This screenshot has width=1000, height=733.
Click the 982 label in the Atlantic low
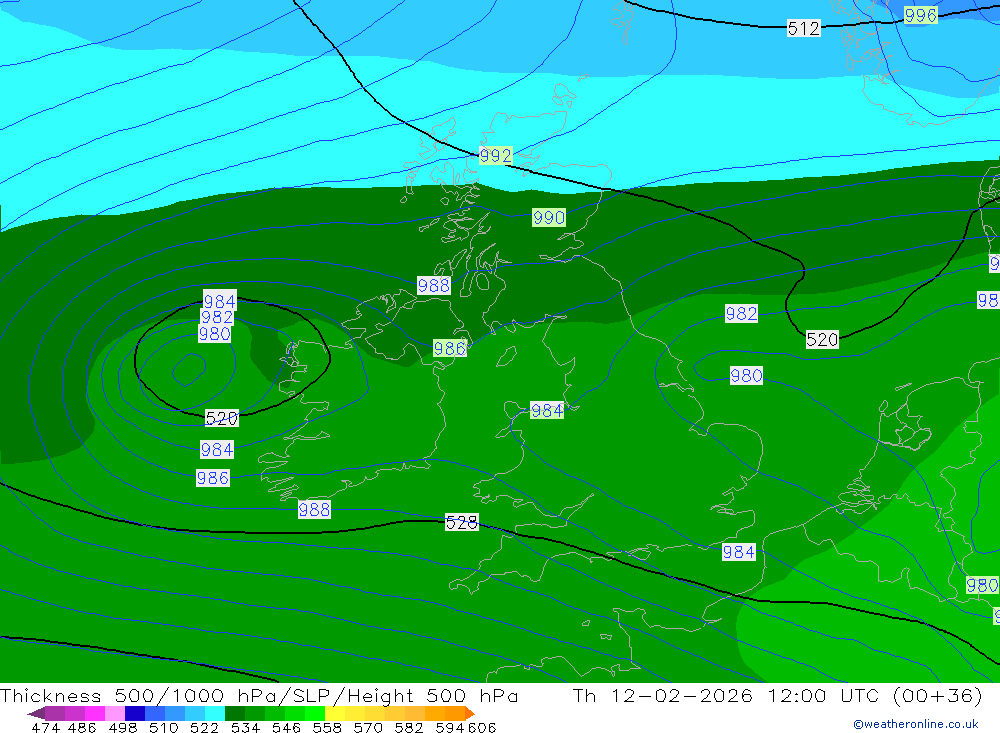pos(216,317)
